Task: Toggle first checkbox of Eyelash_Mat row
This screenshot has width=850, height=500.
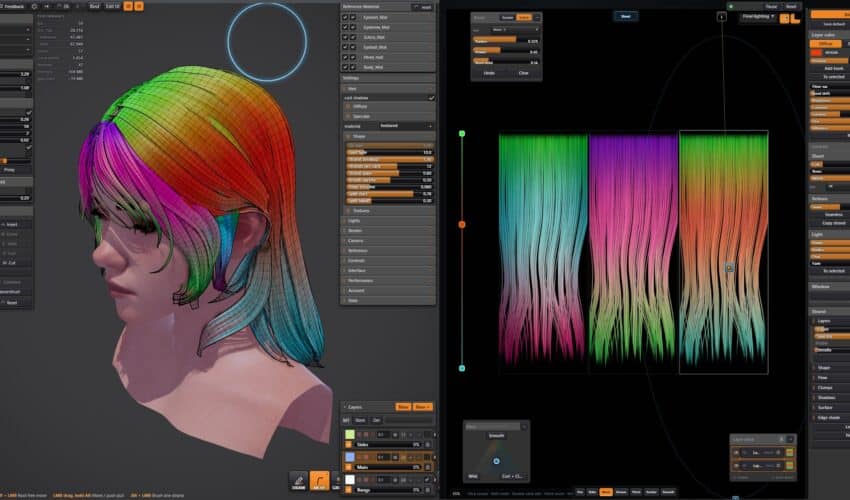Action: pos(345,17)
